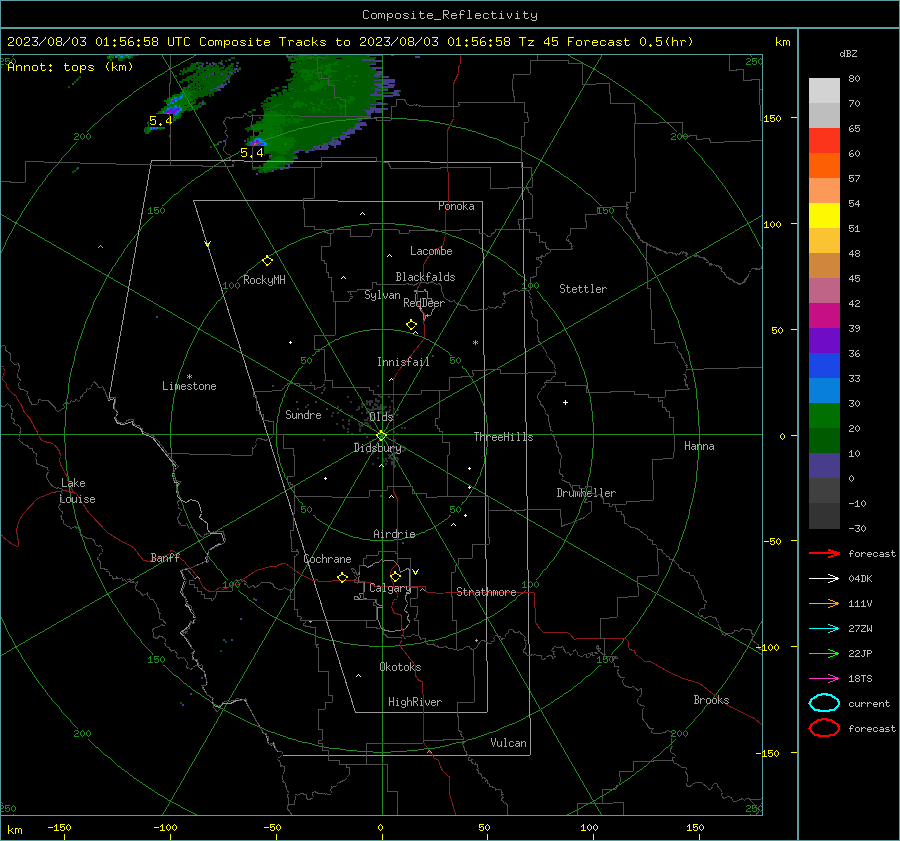Click the green 22JP arrow icon

pos(824,653)
